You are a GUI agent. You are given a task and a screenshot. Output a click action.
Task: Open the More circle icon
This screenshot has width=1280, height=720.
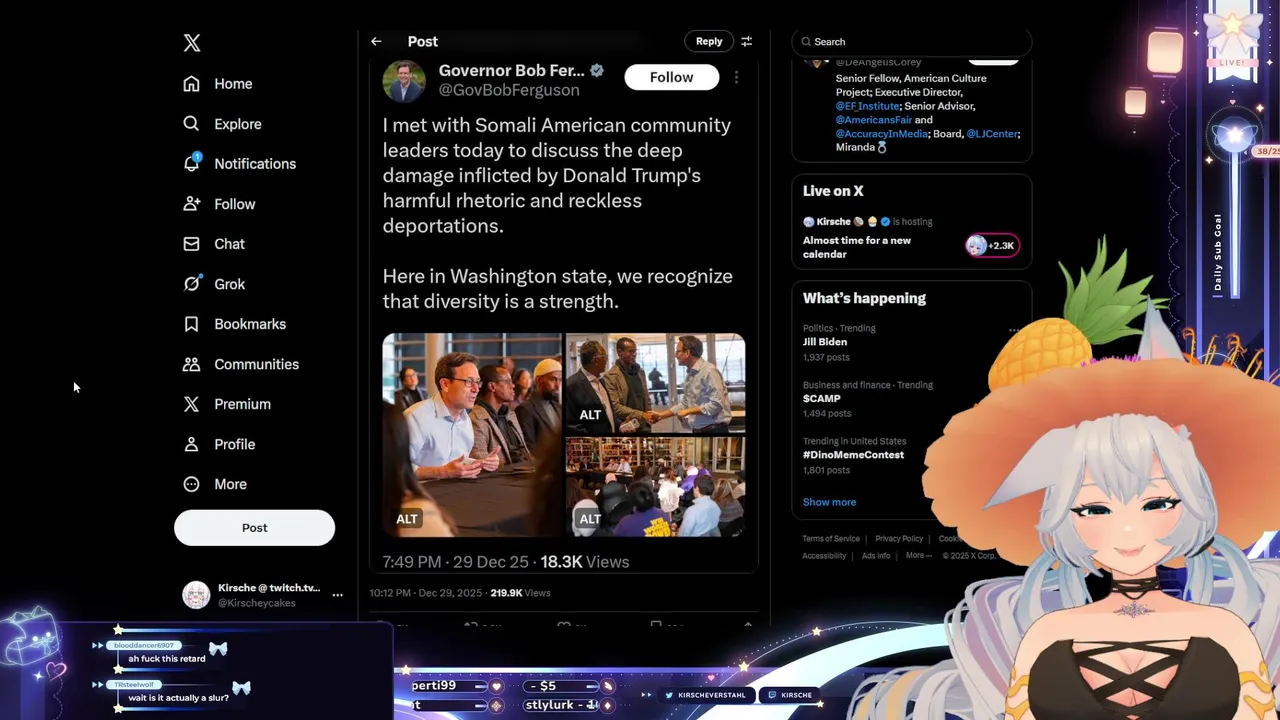(191, 484)
